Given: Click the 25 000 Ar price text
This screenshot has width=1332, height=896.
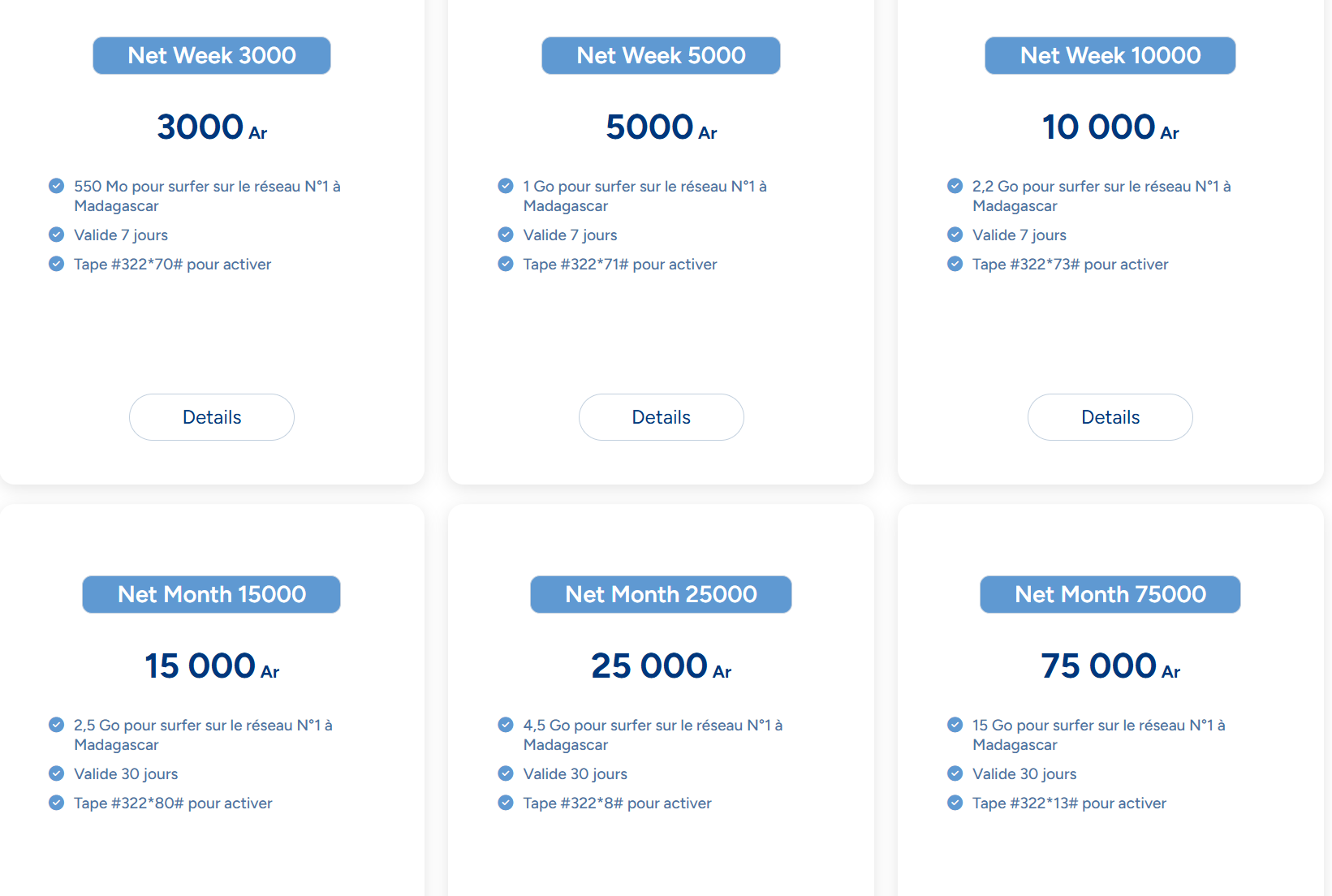Looking at the screenshot, I should (x=661, y=666).
